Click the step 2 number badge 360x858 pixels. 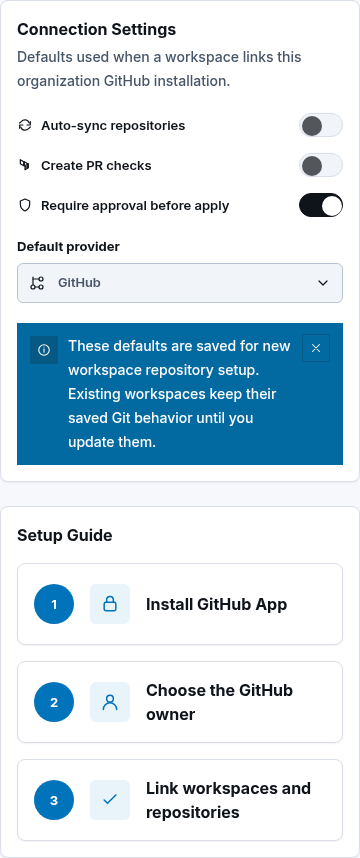coord(54,702)
